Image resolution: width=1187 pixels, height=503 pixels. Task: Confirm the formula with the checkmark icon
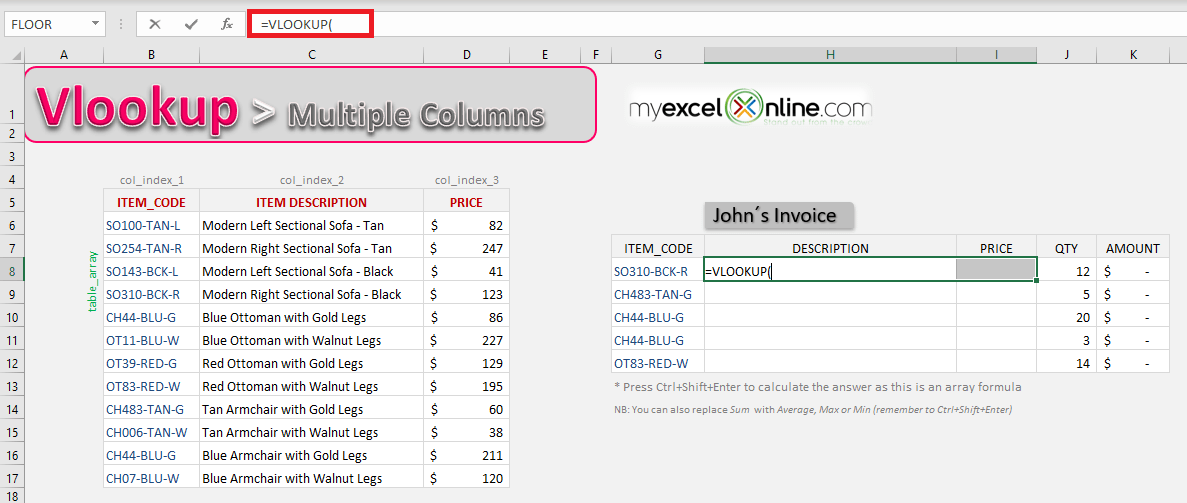[x=191, y=24]
